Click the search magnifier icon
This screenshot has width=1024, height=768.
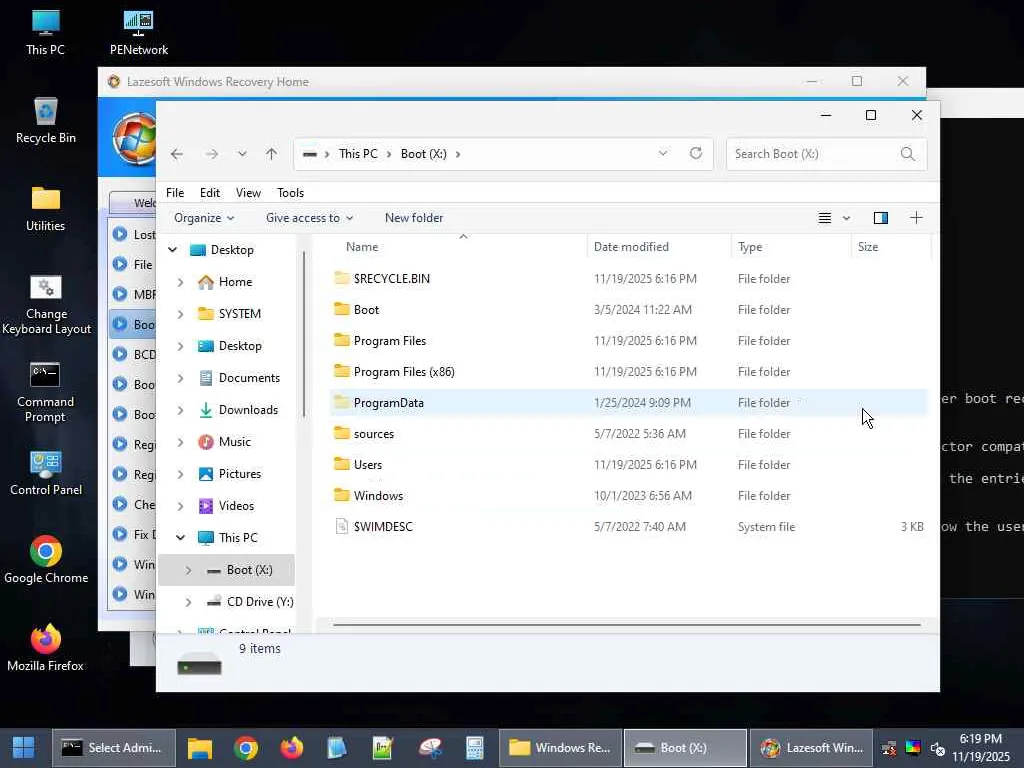[x=907, y=153]
